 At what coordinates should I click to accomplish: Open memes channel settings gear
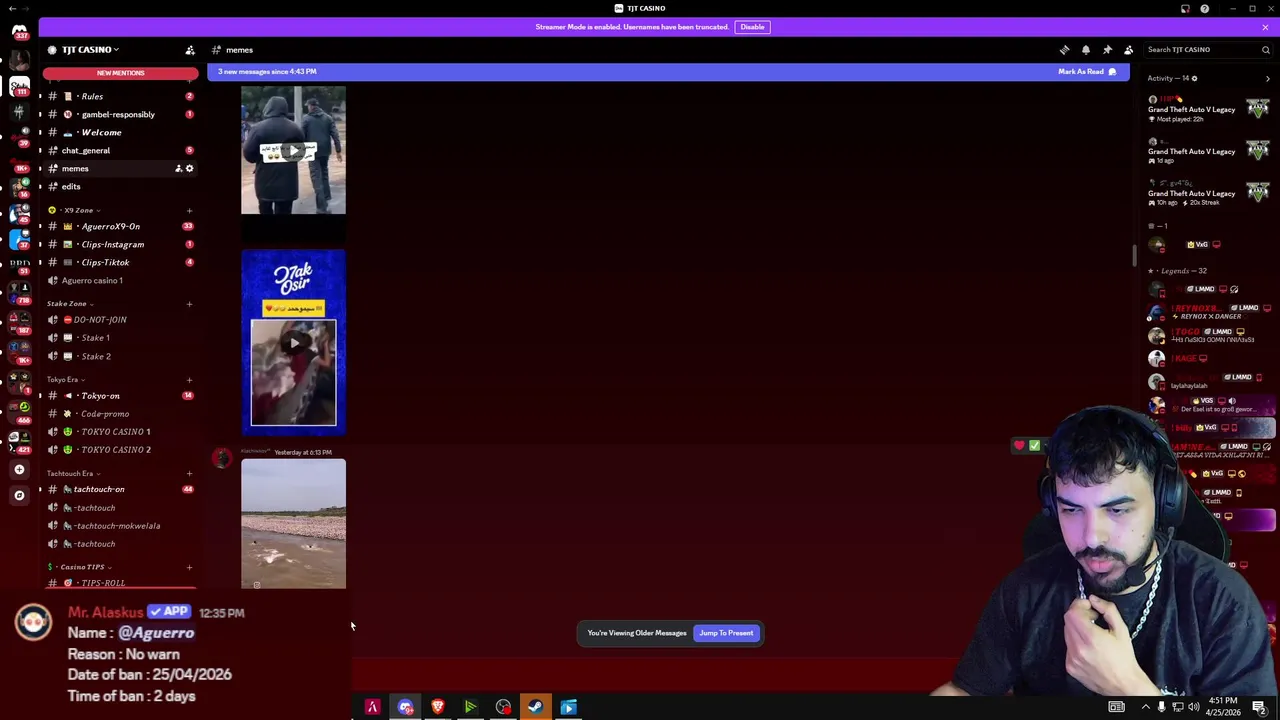coord(189,168)
